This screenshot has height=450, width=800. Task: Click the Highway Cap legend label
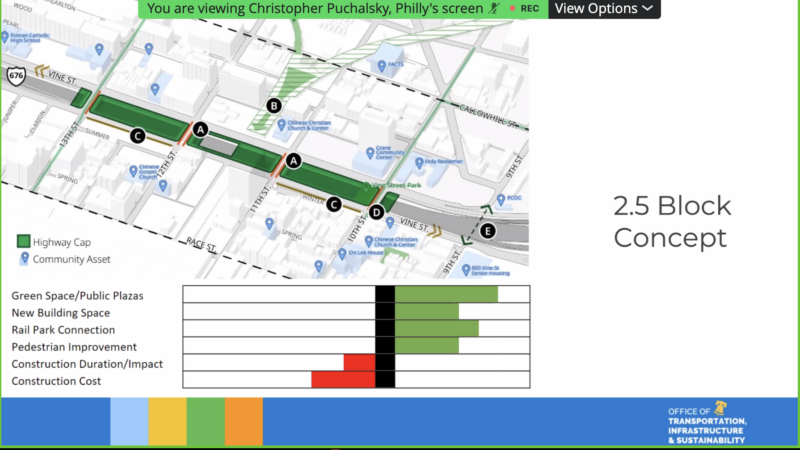pyautogui.click(x=62, y=242)
